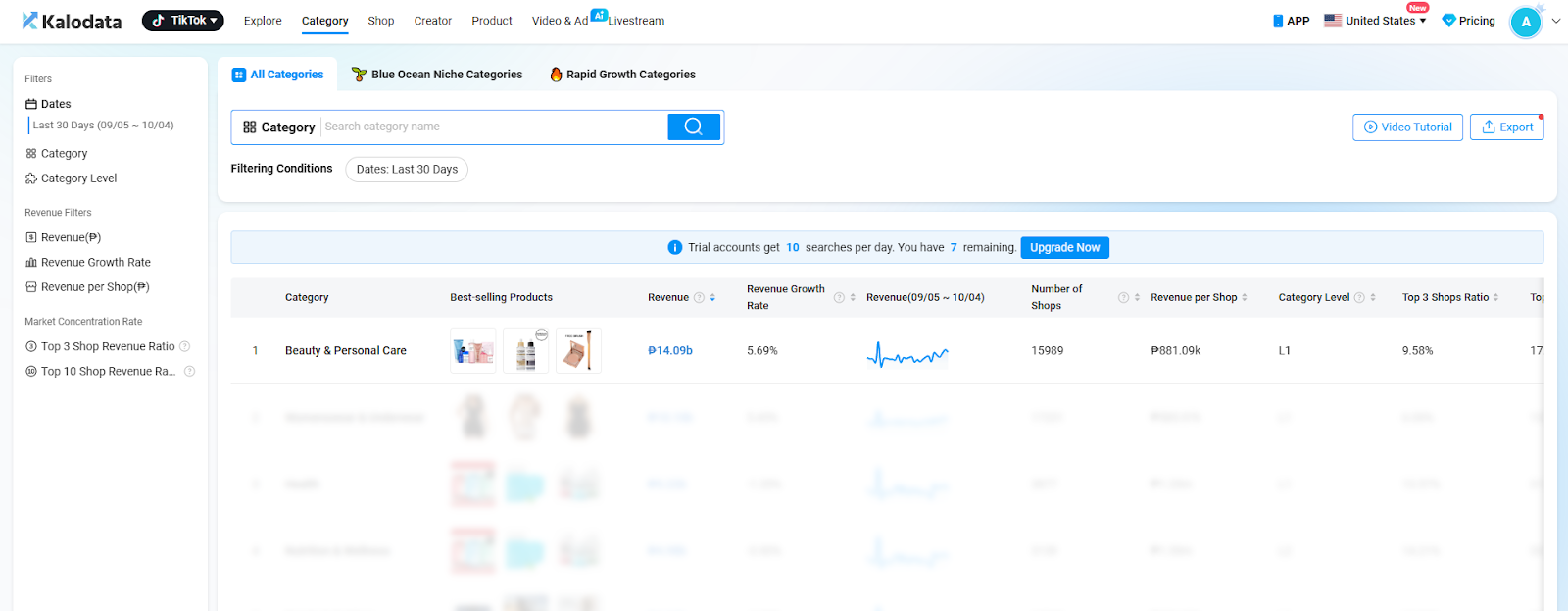Open the APP download icon
Viewport: 1568px width, 611px height.
click(1278, 21)
